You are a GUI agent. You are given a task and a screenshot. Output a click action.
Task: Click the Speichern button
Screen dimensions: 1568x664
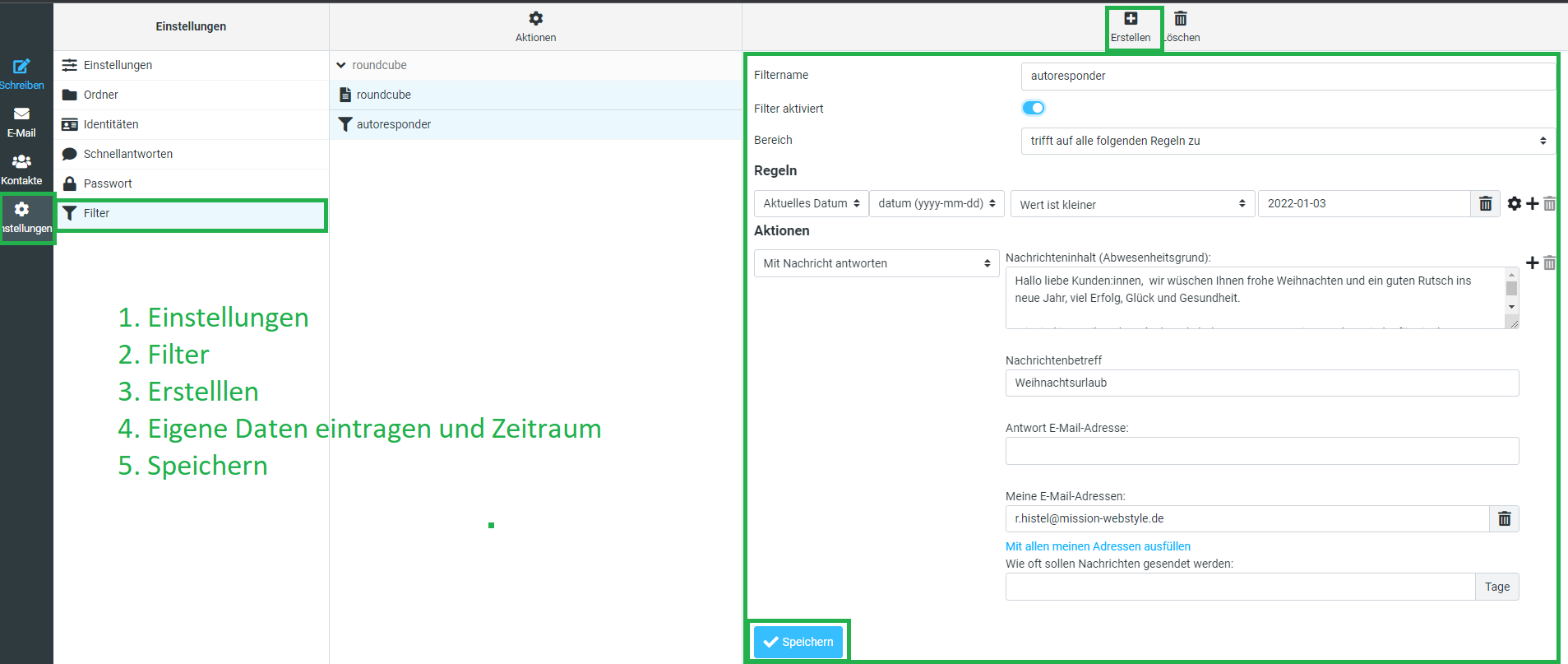[798, 642]
